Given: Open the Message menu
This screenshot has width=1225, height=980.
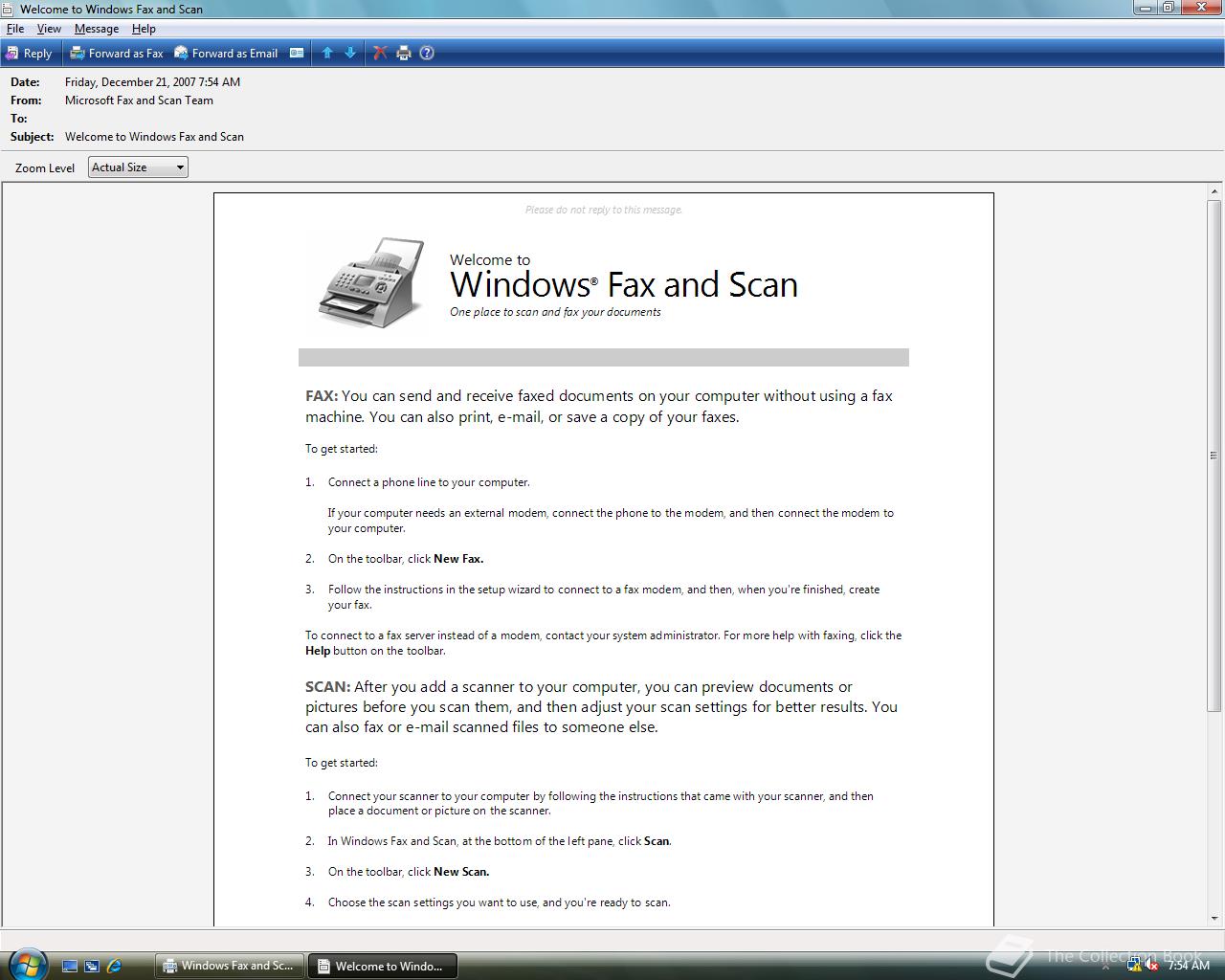Looking at the screenshot, I should (x=97, y=29).
